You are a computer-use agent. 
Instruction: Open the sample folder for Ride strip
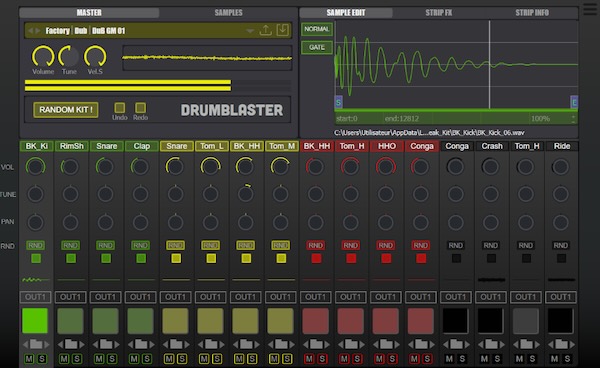561,344
